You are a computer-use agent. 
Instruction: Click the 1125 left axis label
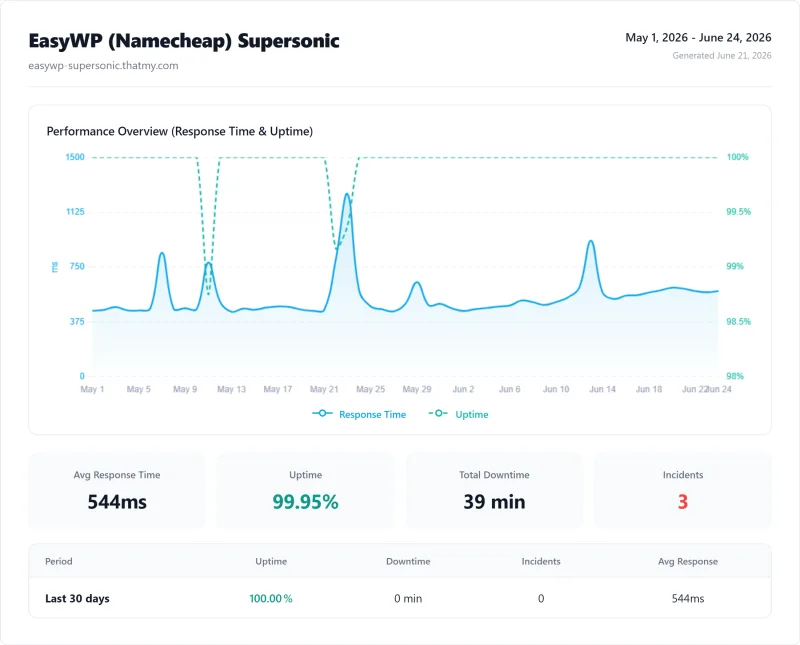[75, 211]
